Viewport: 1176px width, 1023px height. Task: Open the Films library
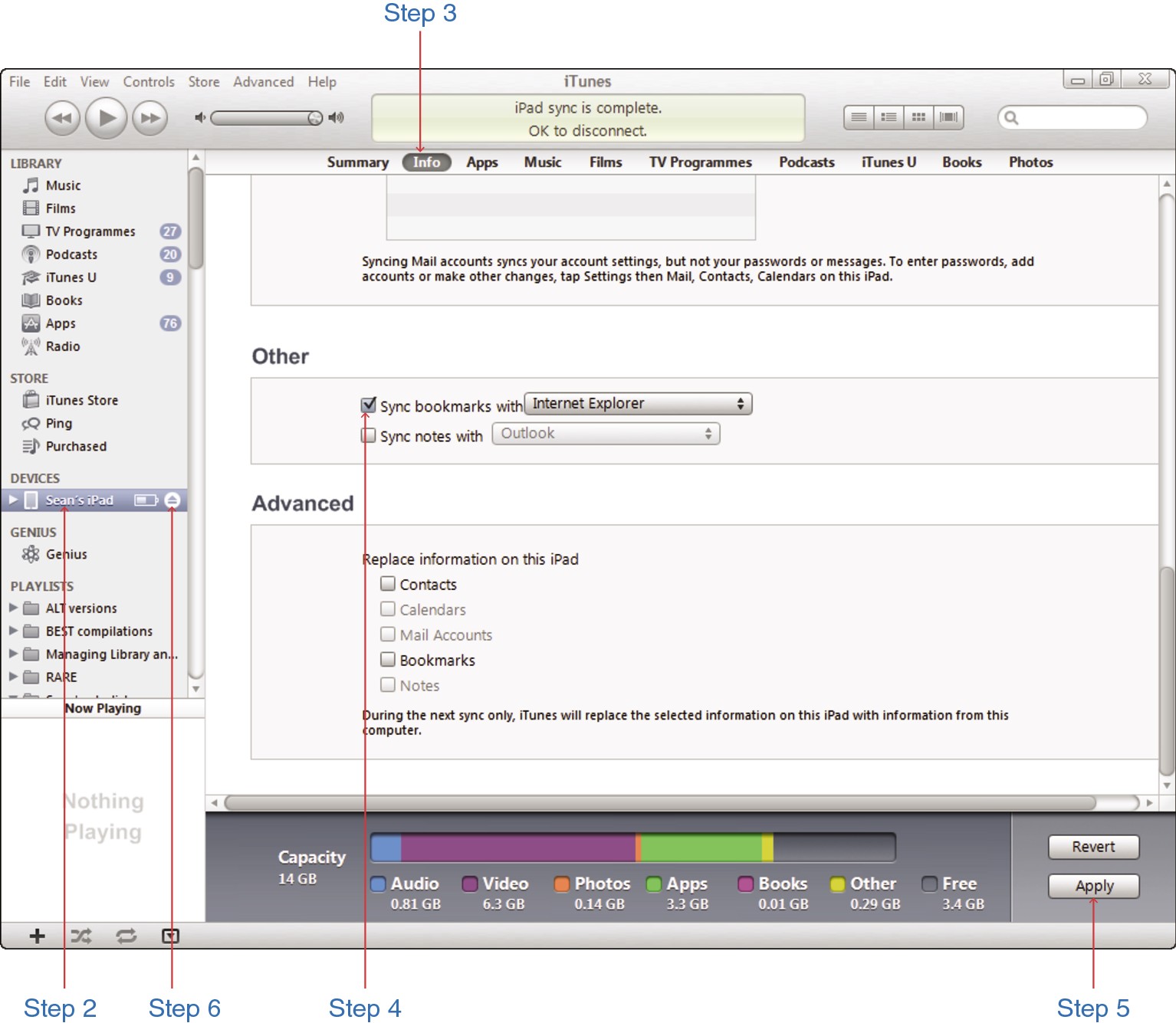tap(61, 208)
